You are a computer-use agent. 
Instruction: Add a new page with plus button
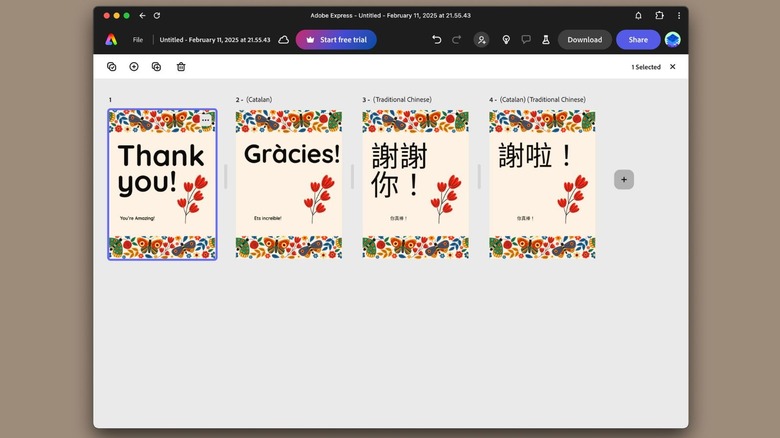624,180
